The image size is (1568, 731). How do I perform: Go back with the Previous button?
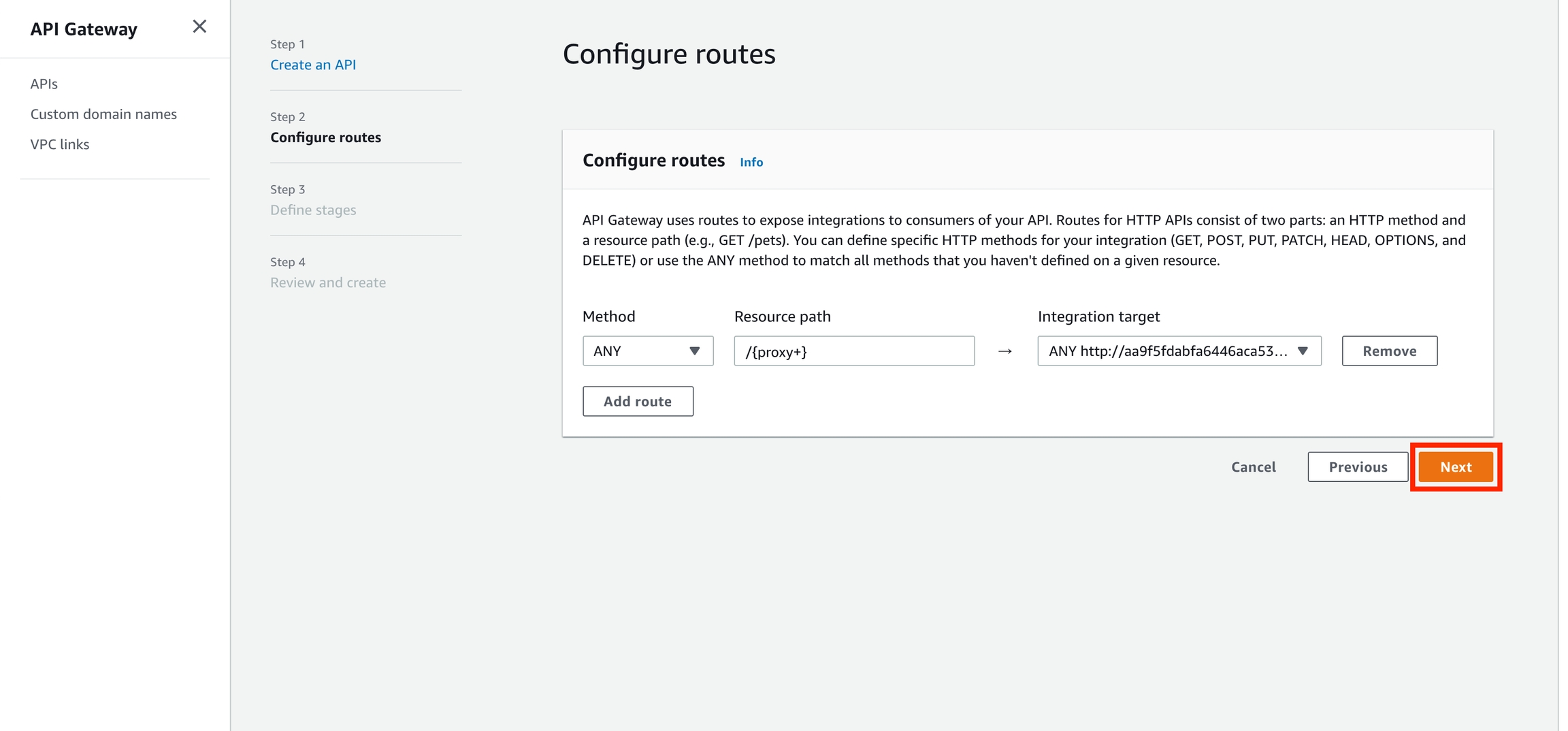coord(1357,467)
